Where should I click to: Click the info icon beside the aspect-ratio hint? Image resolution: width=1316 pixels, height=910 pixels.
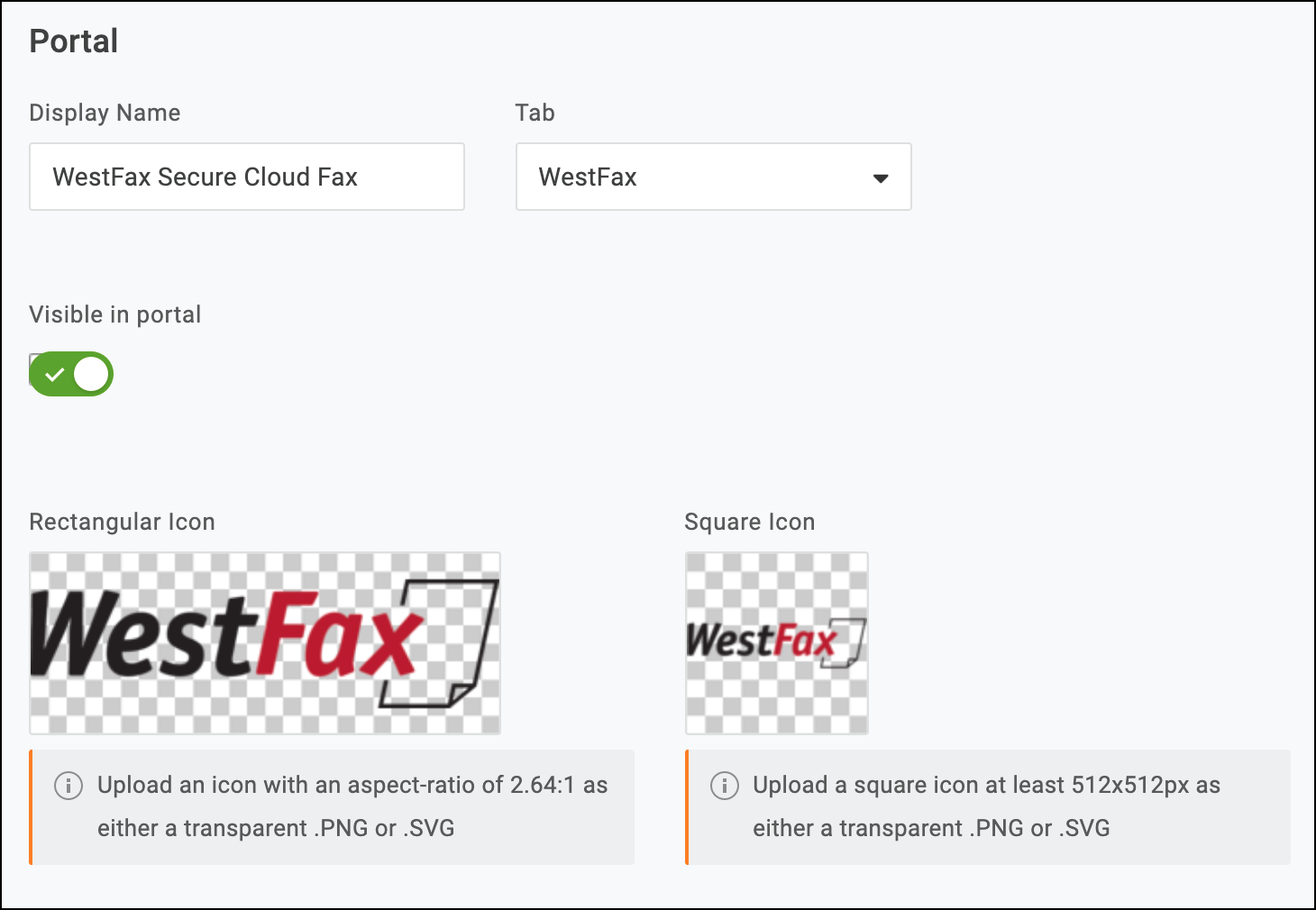click(69, 786)
